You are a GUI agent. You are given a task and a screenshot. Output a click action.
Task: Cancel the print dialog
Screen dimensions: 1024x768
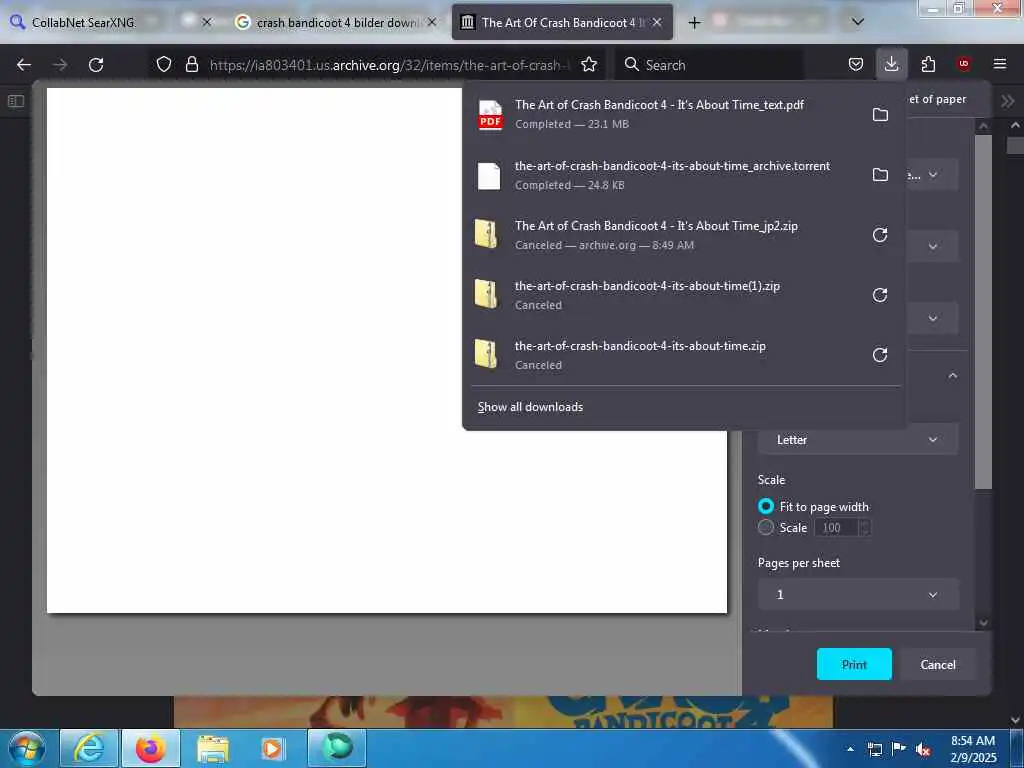click(938, 664)
